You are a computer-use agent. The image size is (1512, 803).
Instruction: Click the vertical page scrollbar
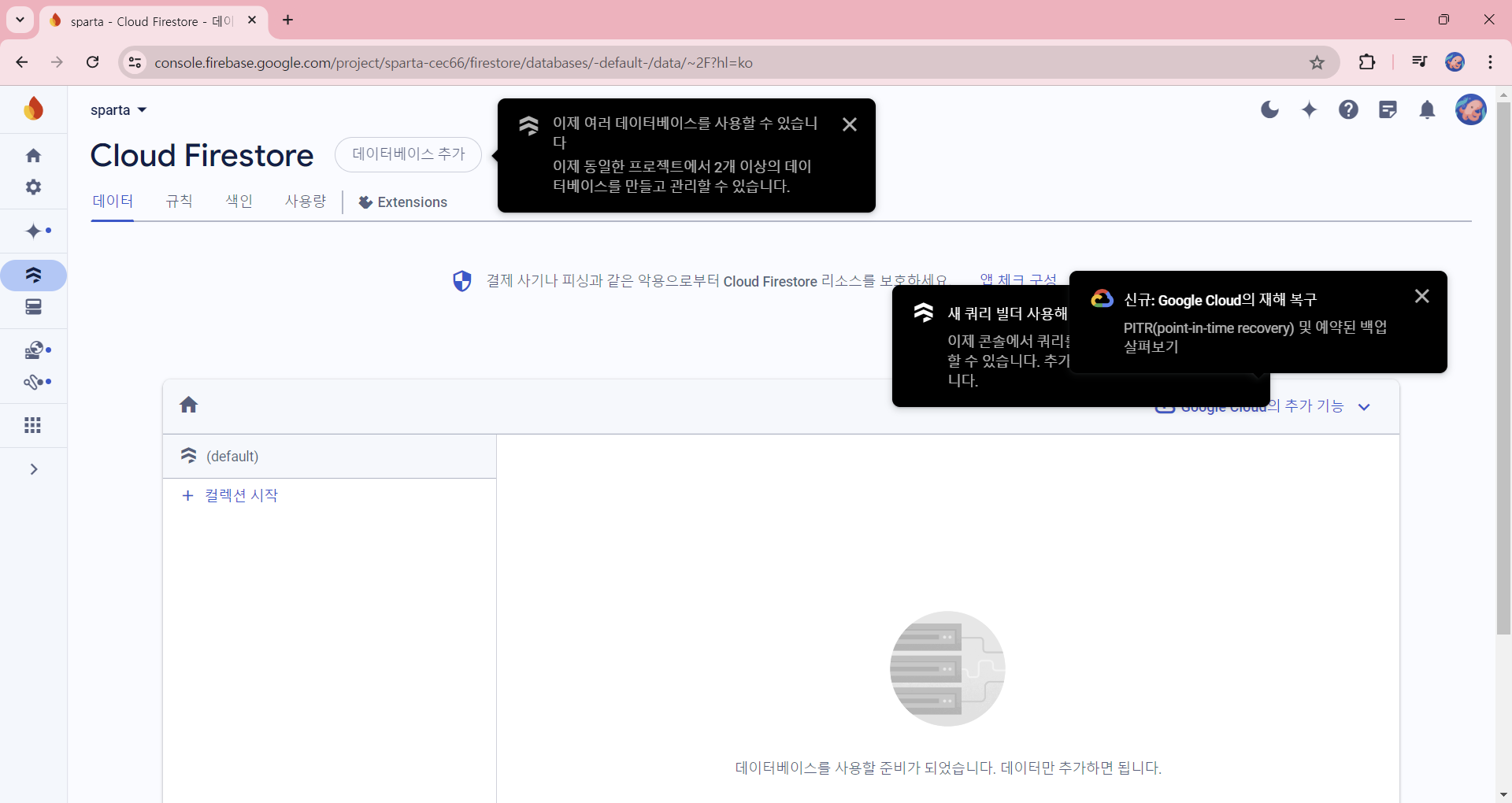(x=1503, y=368)
